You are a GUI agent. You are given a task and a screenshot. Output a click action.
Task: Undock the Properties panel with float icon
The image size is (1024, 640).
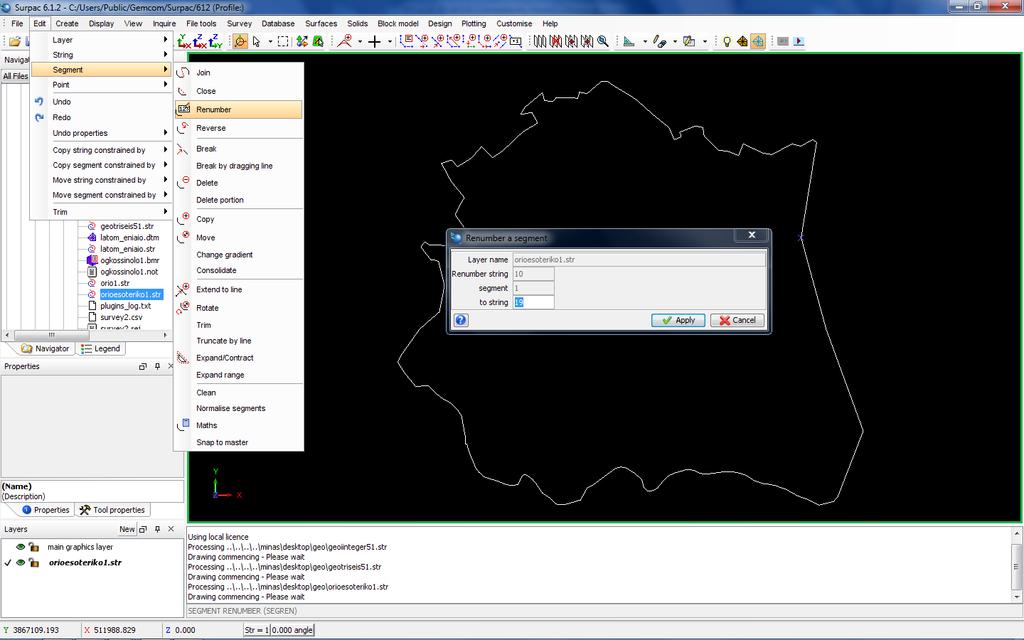click(x=143, y=366)
